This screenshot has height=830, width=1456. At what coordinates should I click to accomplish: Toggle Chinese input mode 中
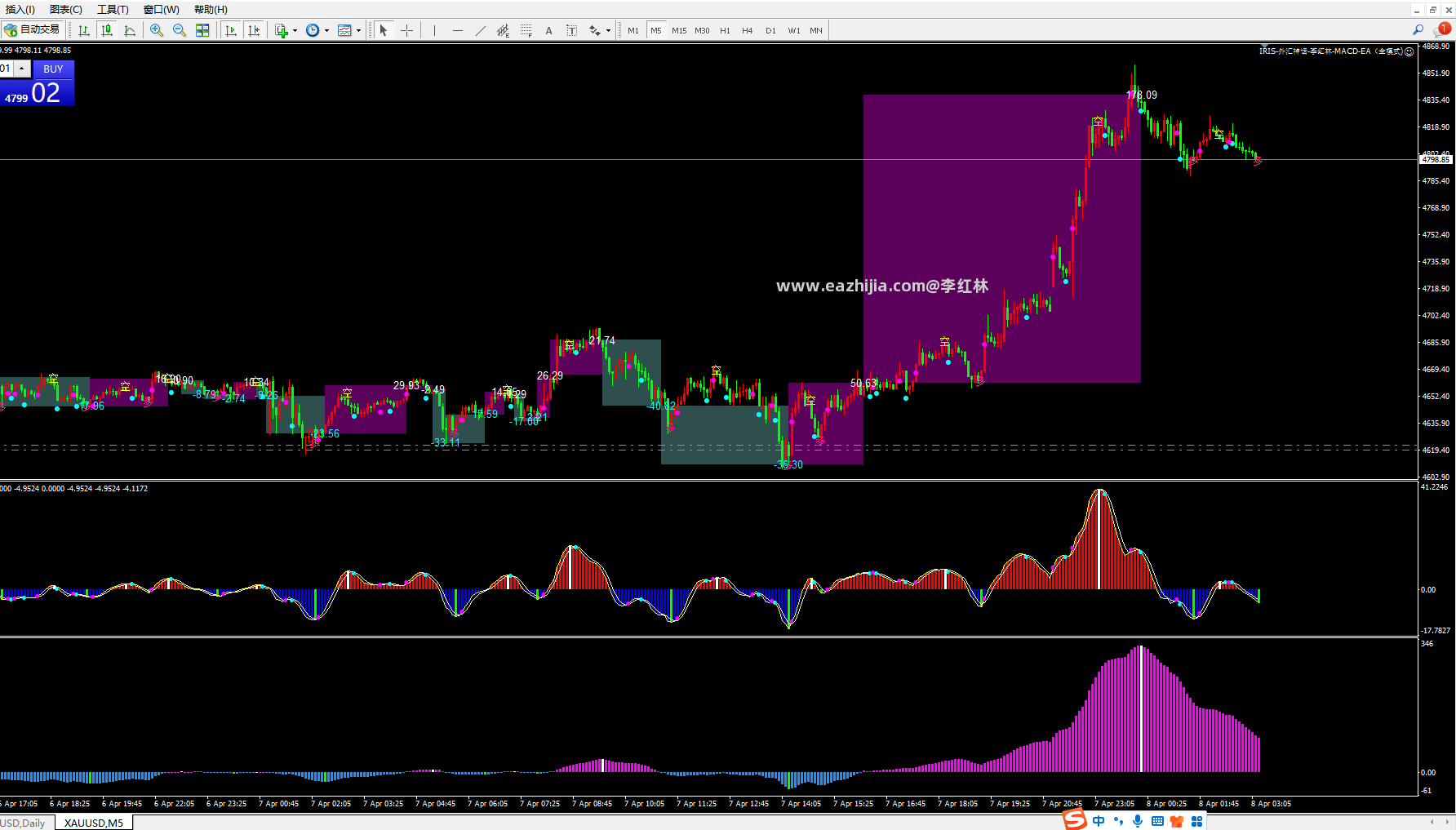[1099, 821]
